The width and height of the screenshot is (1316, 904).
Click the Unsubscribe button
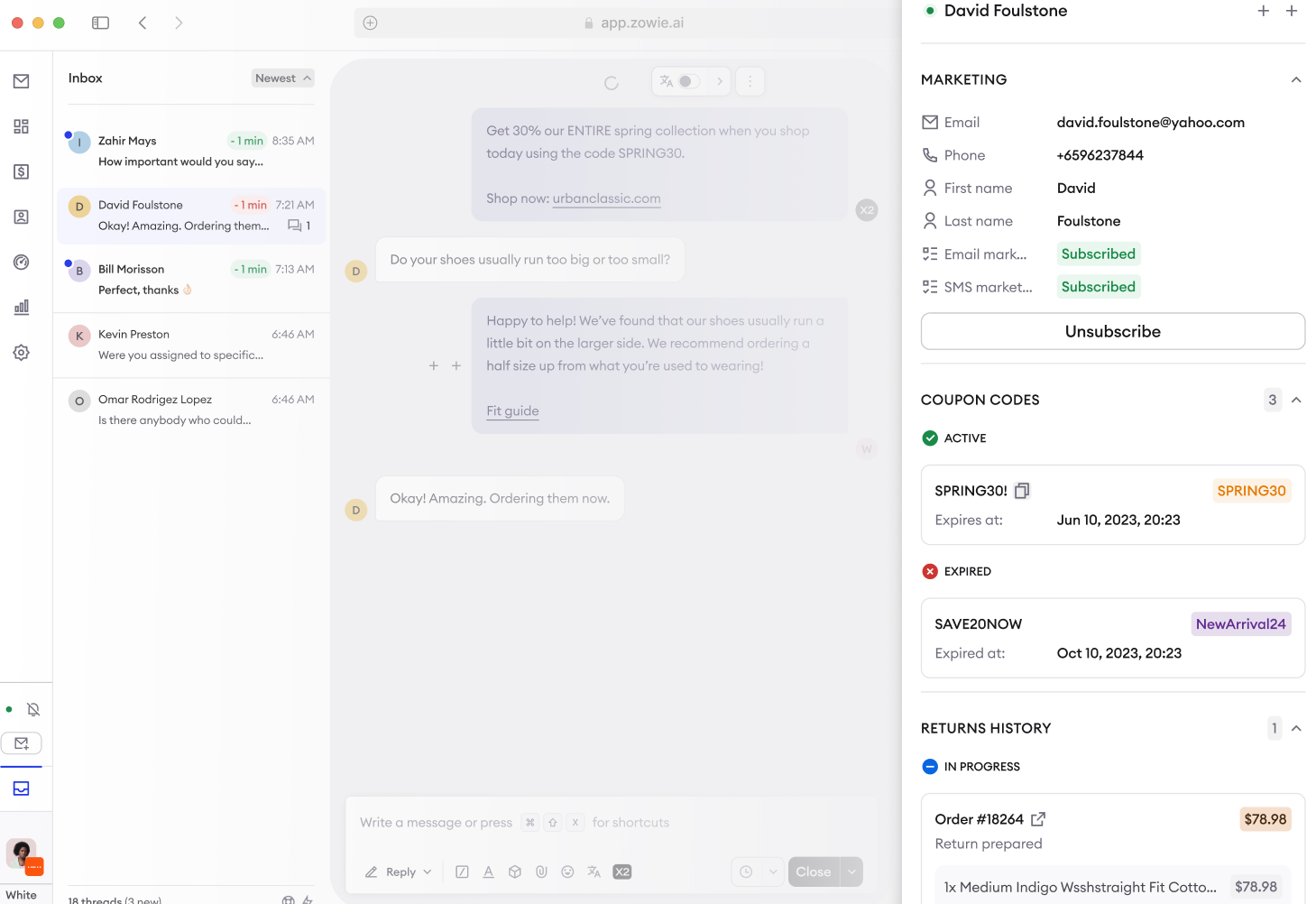coord(1112,331)
